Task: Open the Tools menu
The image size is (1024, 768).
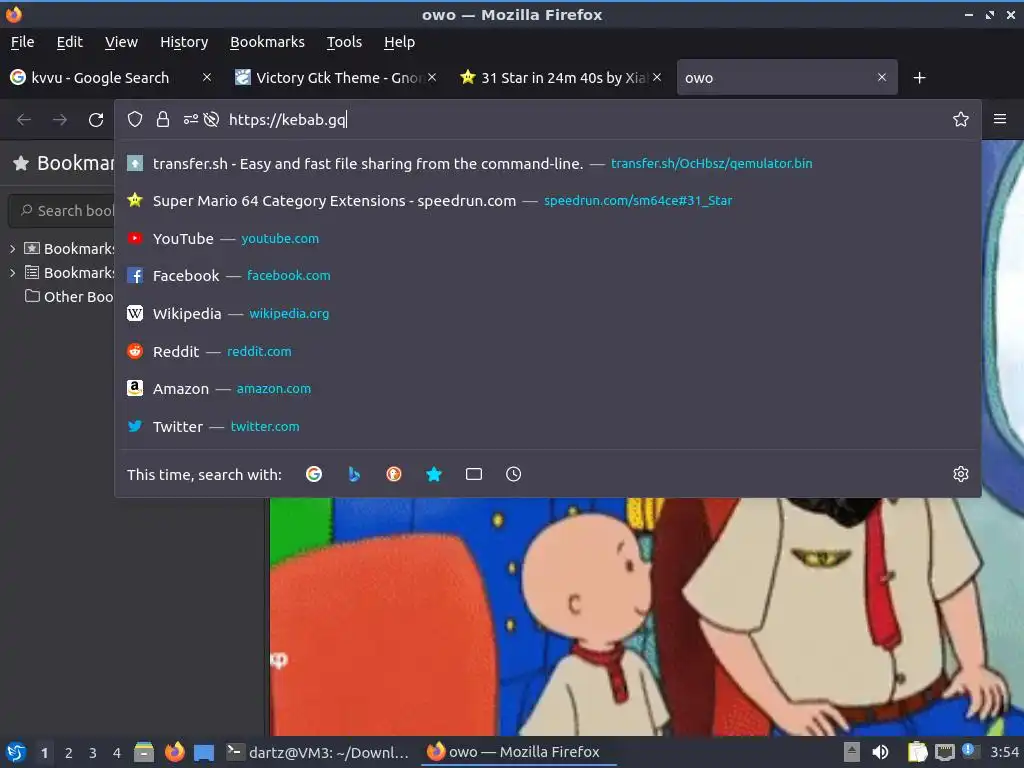Action: 344,42
